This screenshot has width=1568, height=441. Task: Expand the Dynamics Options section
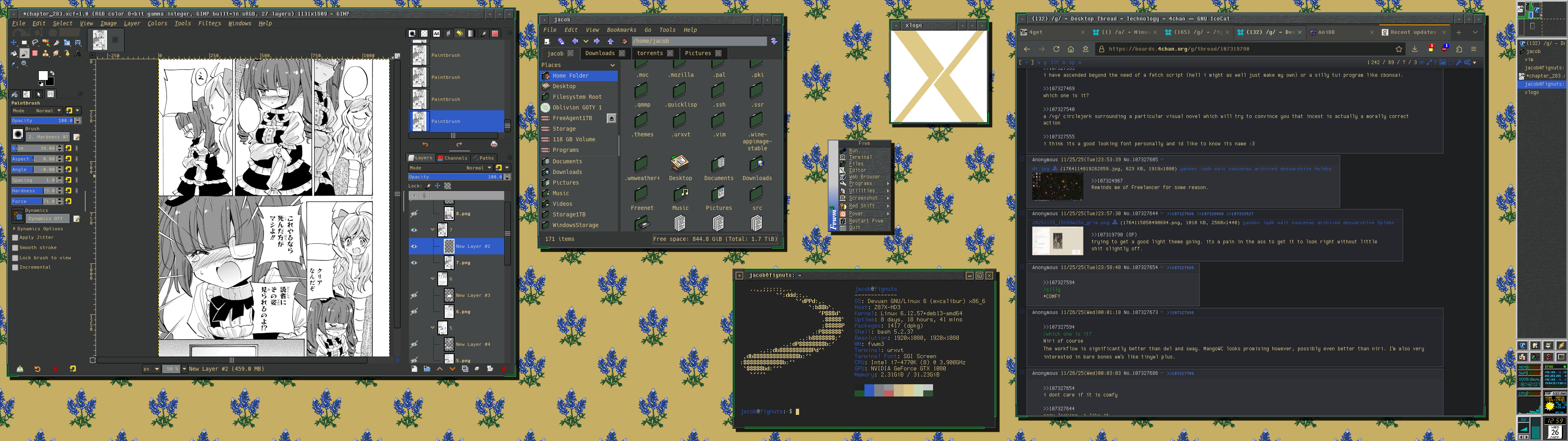tap(15, 229)
